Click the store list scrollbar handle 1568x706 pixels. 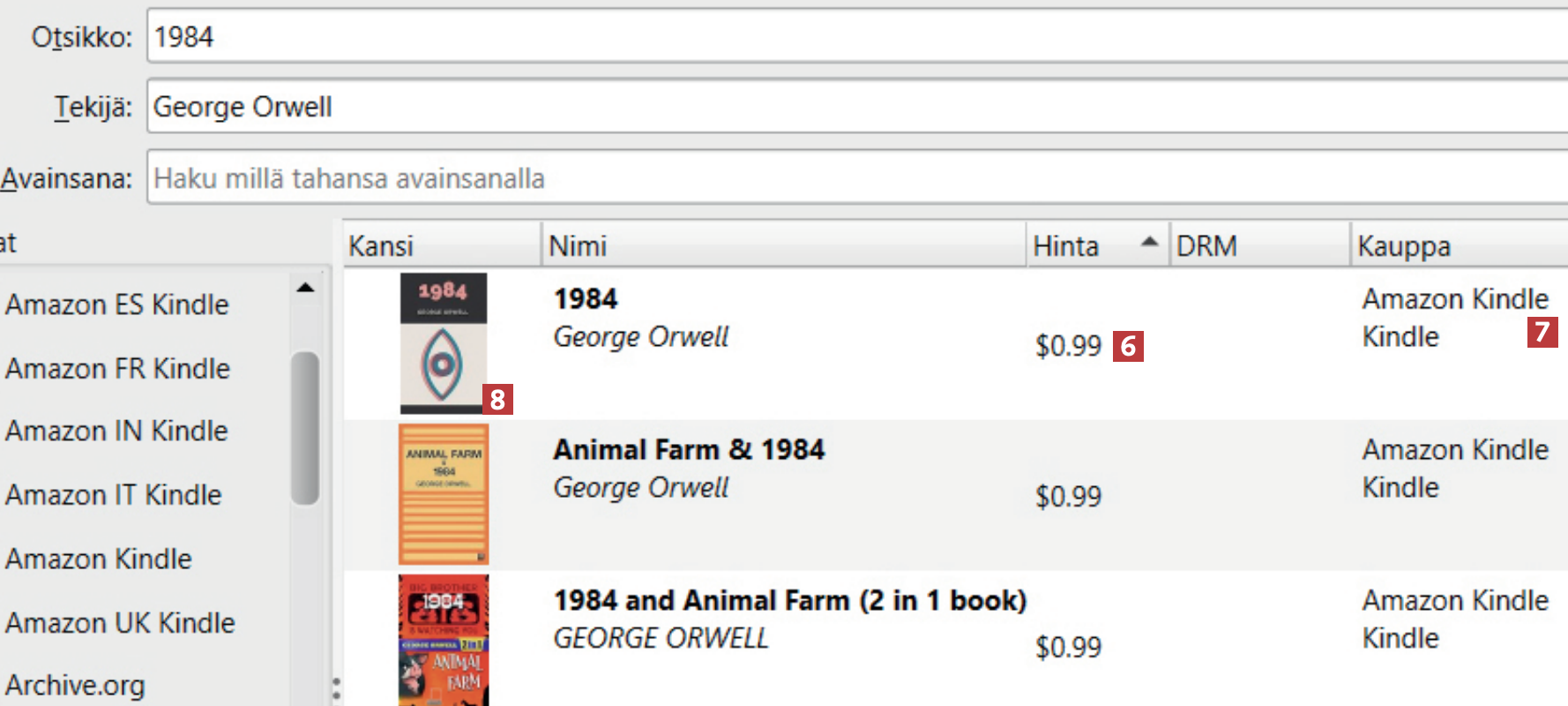(305, 427)
